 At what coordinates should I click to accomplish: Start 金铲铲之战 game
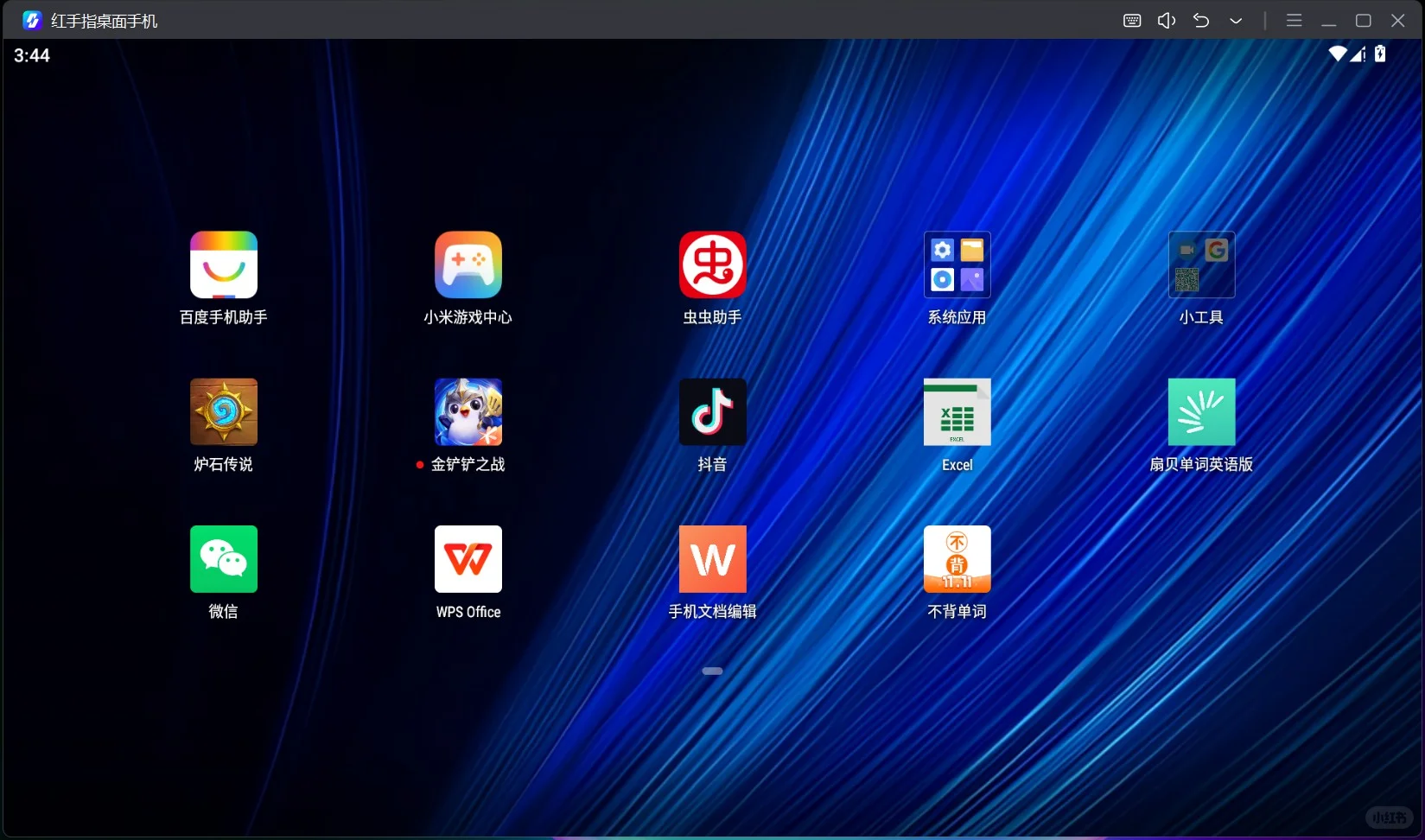[x=468, y=411]
